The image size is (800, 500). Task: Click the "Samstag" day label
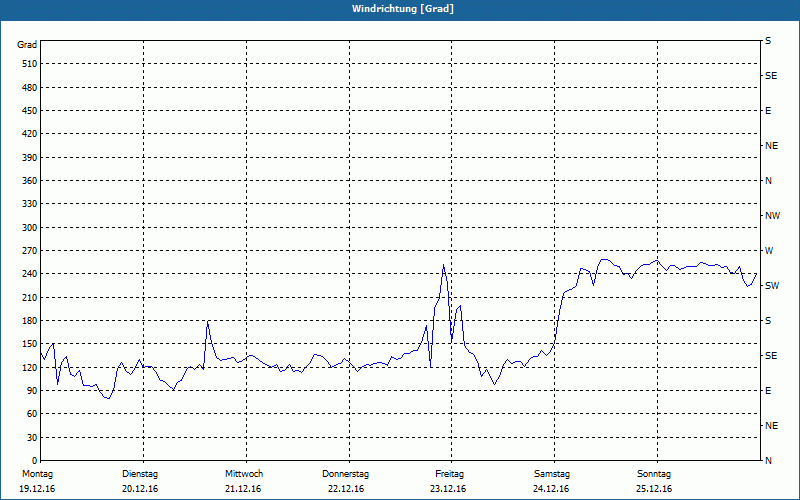point(552,474)
